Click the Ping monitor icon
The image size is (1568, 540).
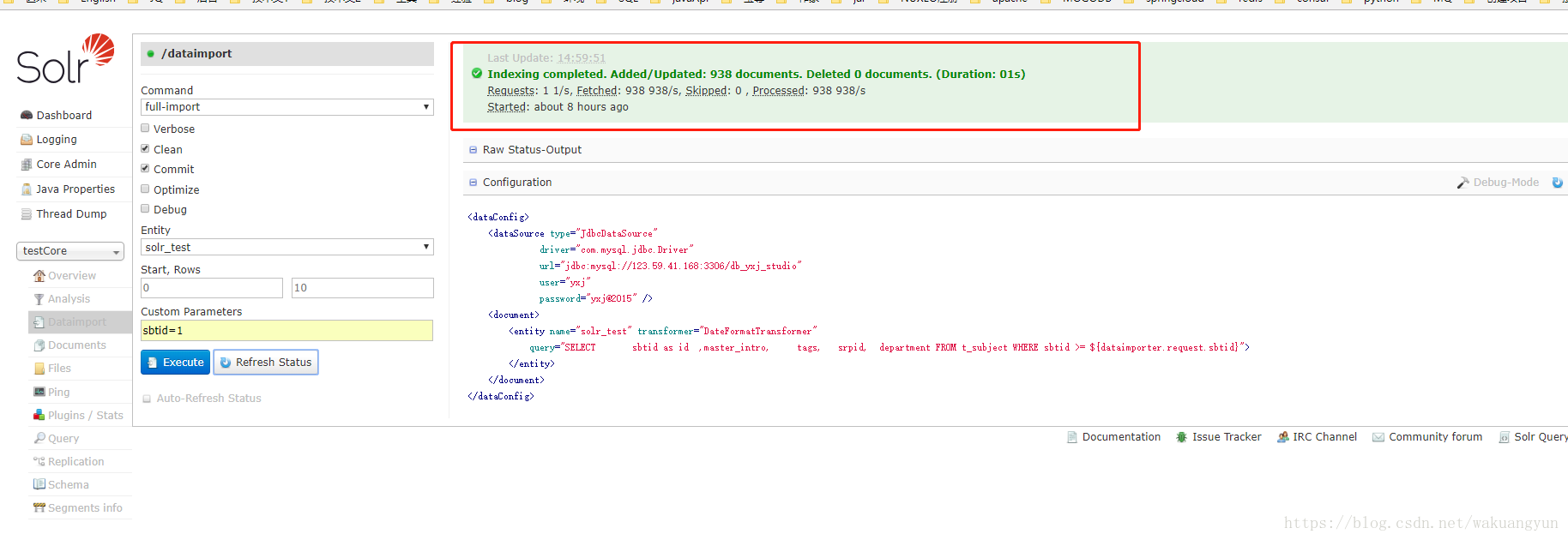39,392
